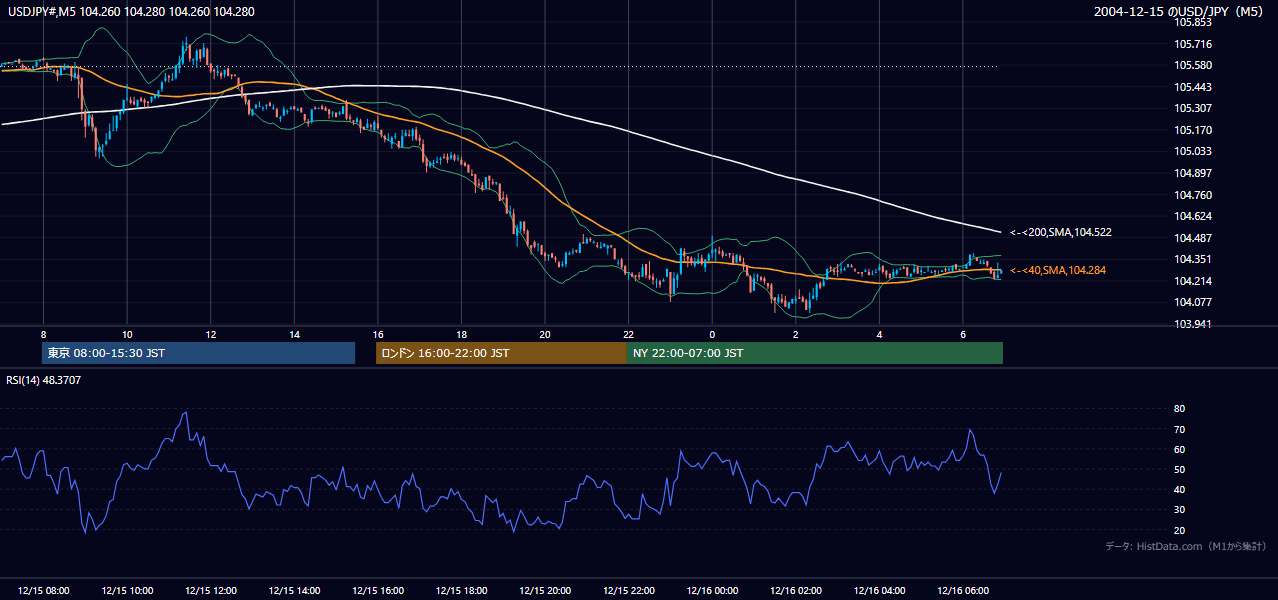Click price axis value 105.307
The width and height of the screenshot is (1278, 600).
(1194, 108)
